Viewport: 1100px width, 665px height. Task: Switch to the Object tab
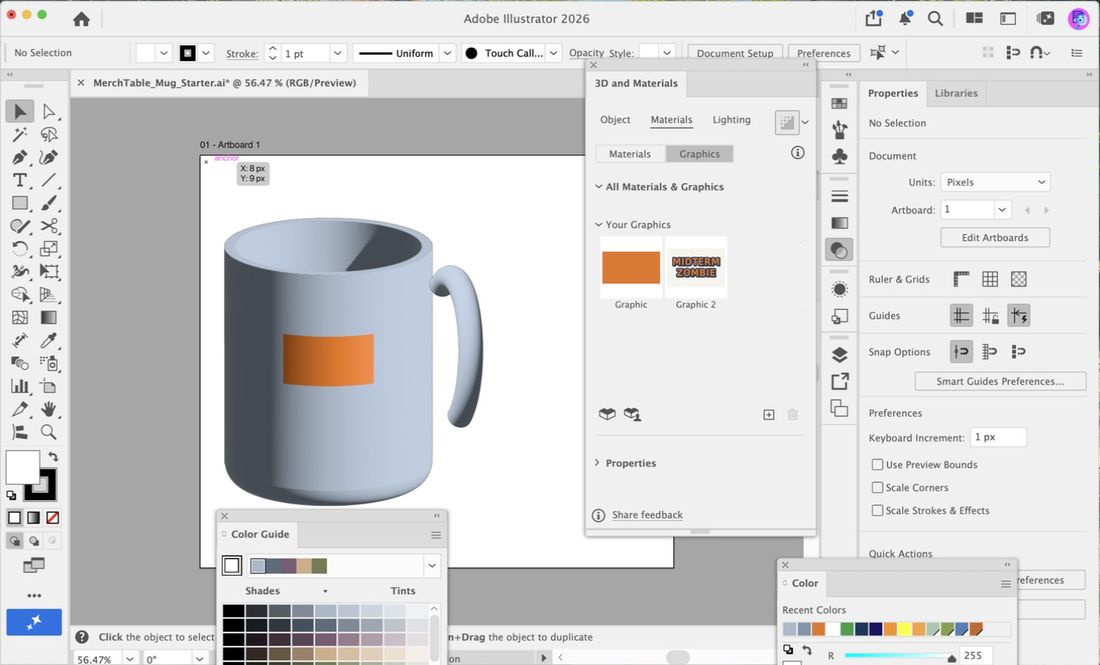click(x=615, y=120)
